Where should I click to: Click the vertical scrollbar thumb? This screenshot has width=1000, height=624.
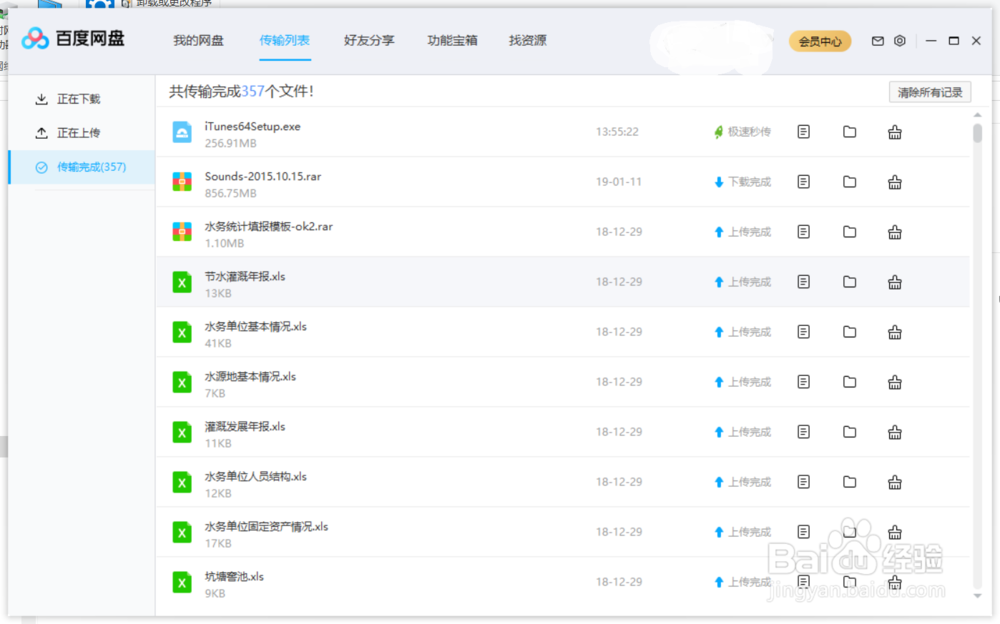point(977,133)
